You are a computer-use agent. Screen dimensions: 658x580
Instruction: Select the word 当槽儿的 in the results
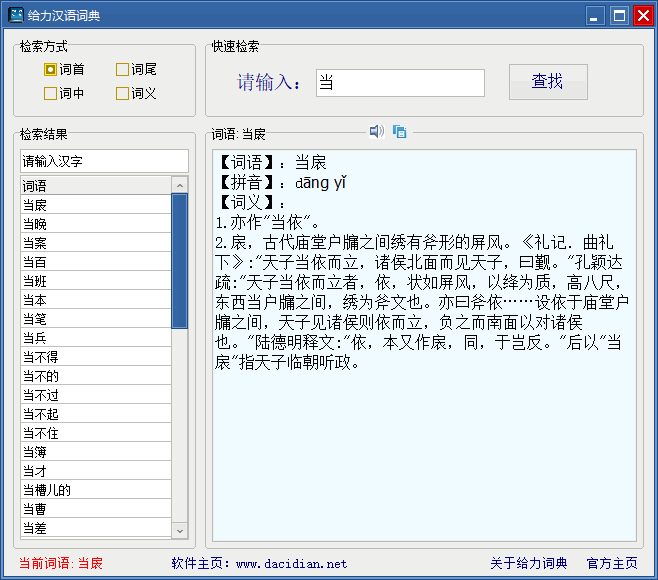pyautogui.click(x=96, y=490)
